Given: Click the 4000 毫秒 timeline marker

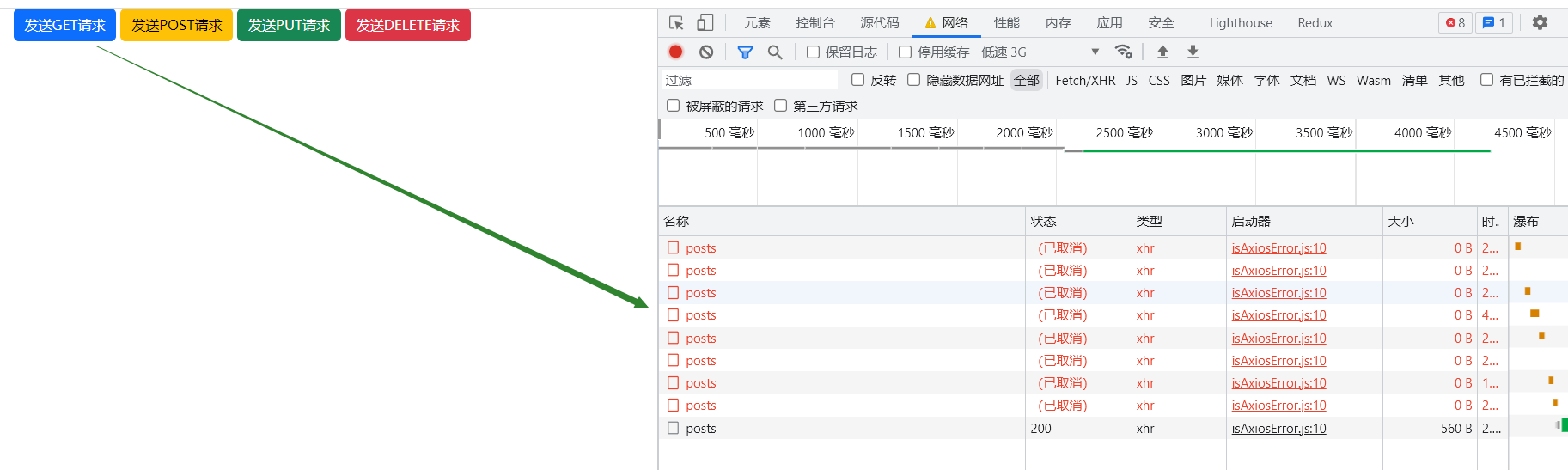Looking at the screenshot, I should (1423, 133).
